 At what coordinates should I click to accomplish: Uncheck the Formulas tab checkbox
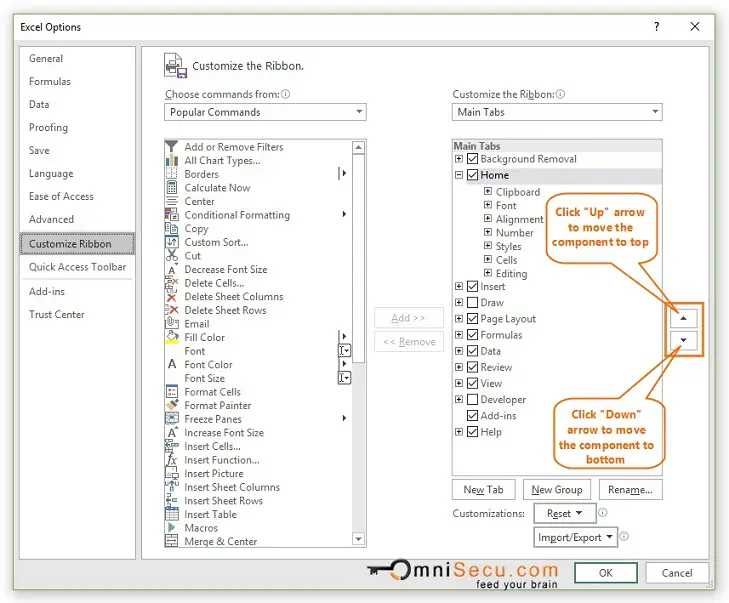(x=472, y=335)
